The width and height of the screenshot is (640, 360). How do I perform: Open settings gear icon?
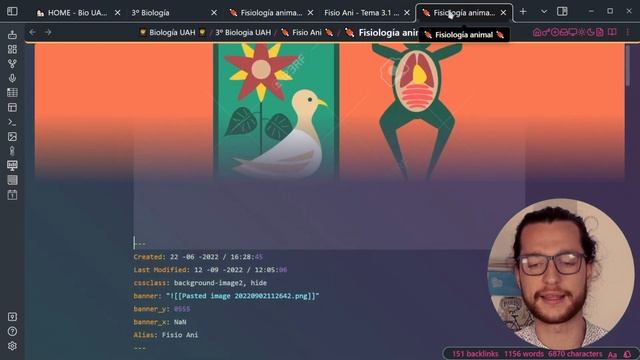pyautogui.click(x=12, y=346)
